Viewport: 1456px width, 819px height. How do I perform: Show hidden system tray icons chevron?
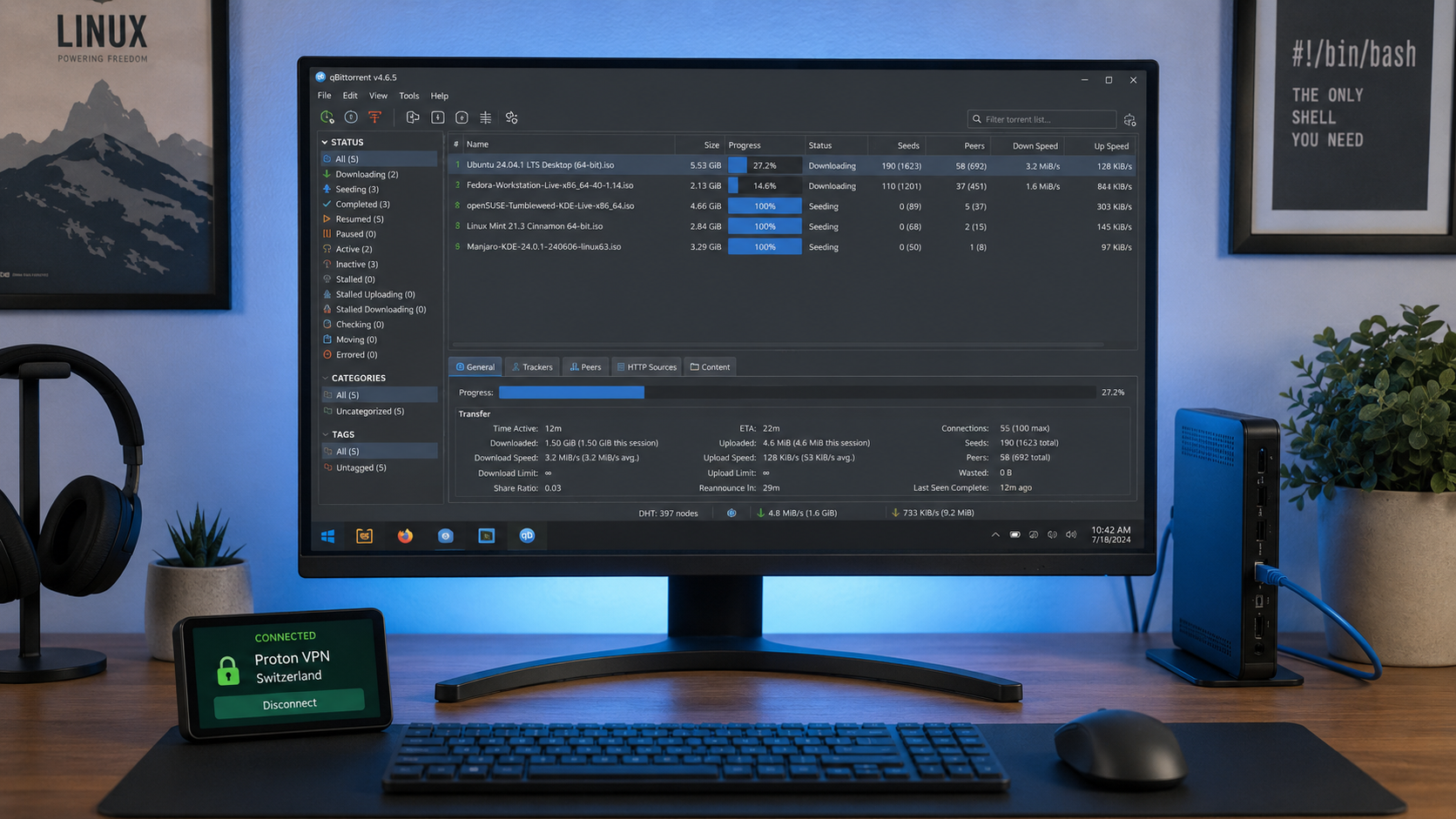pos(995,534)
